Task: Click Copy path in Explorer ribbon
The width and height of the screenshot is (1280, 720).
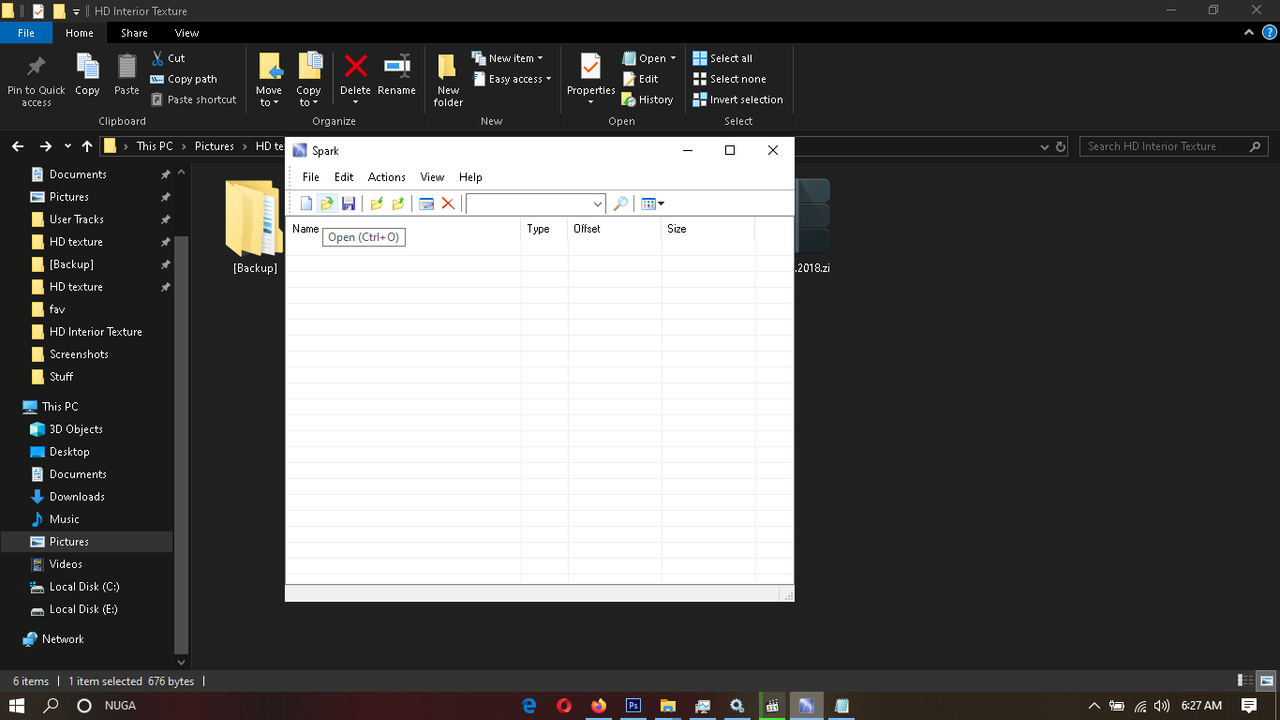Action: click(184, 79)
